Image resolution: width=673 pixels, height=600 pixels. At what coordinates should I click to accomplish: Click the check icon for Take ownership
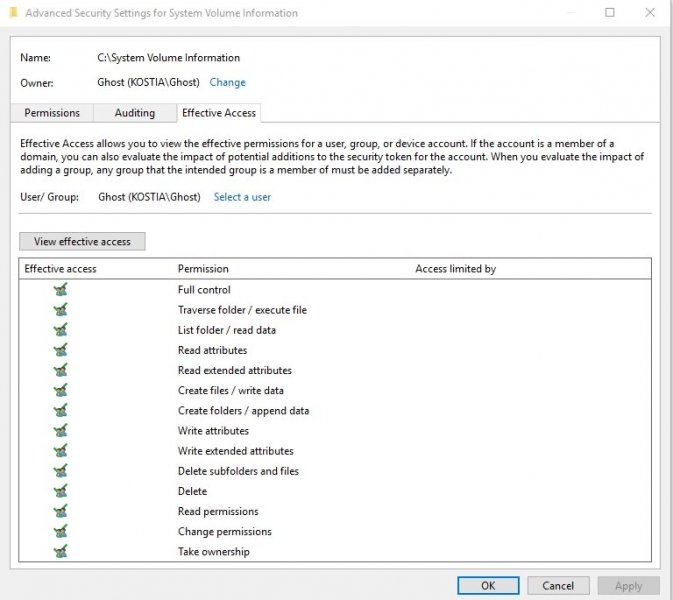click(x=60, y=551)
